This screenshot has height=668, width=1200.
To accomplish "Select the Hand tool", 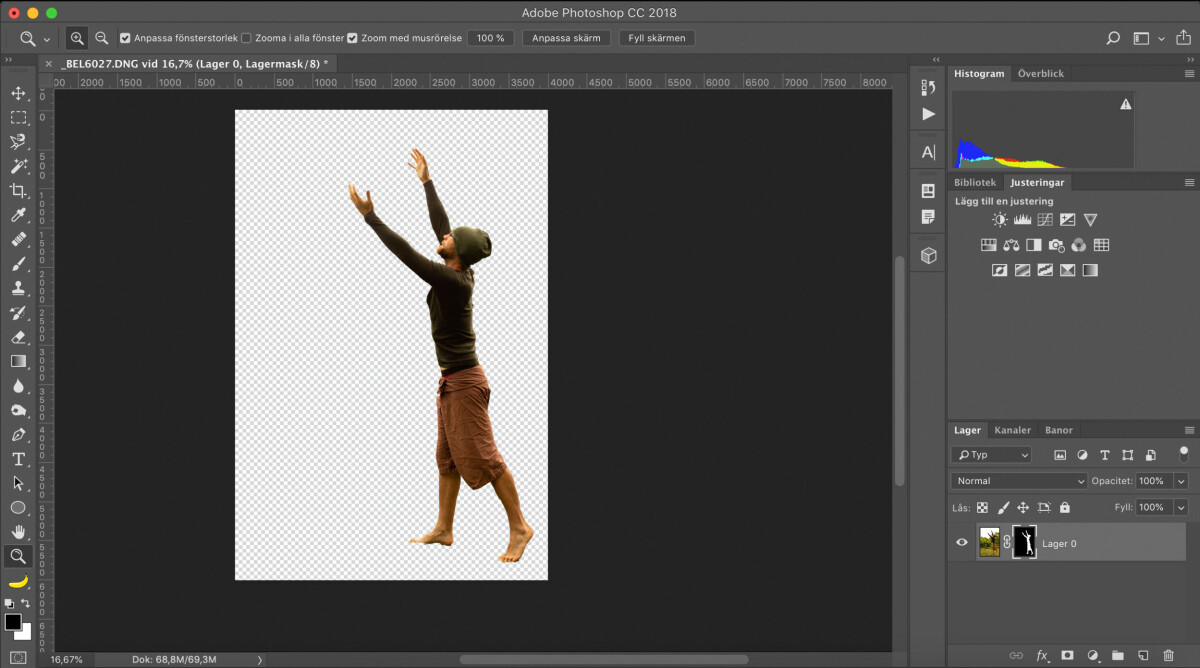I will 18,532.
